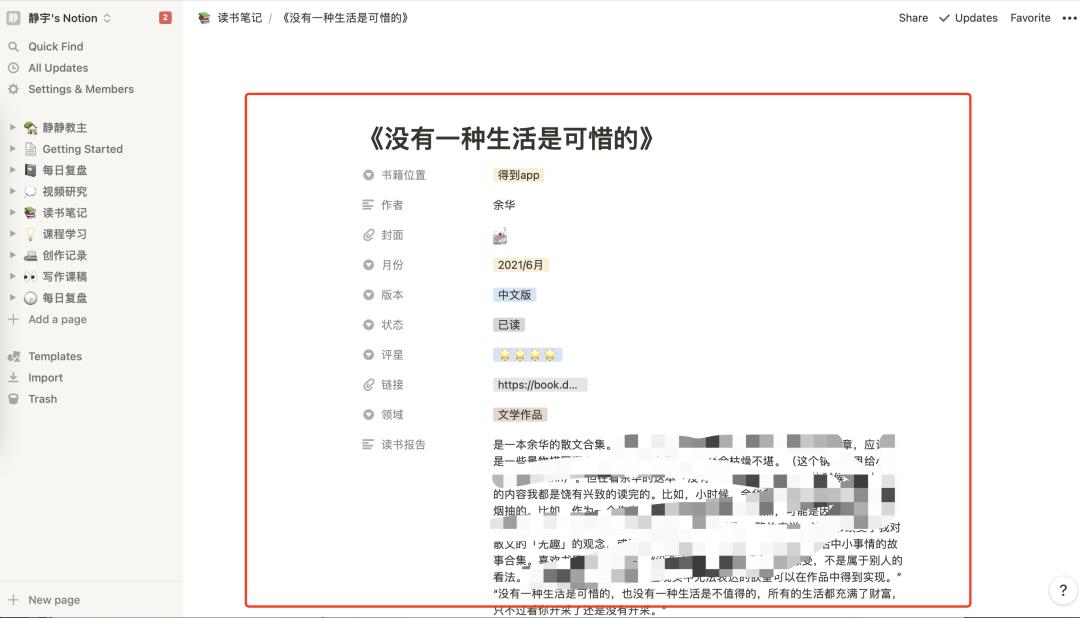The height and width of the screenshot is (618, 1080).
Task: Open the book.d... link in 链接 row
Action: click(539, 384)
